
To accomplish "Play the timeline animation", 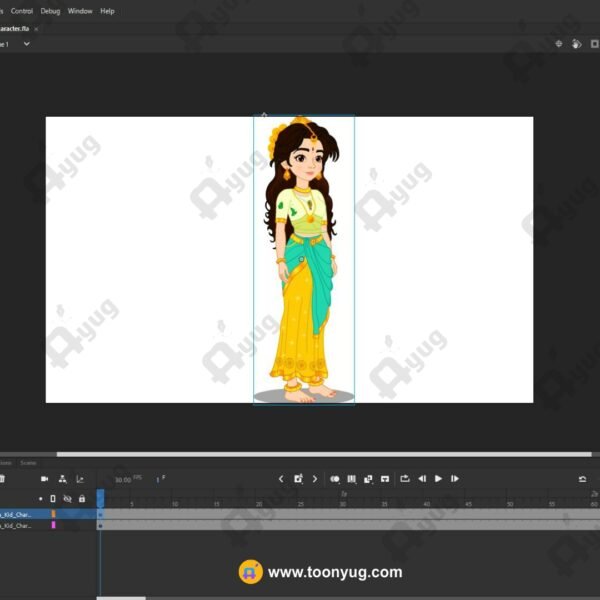I will (439, 479).
